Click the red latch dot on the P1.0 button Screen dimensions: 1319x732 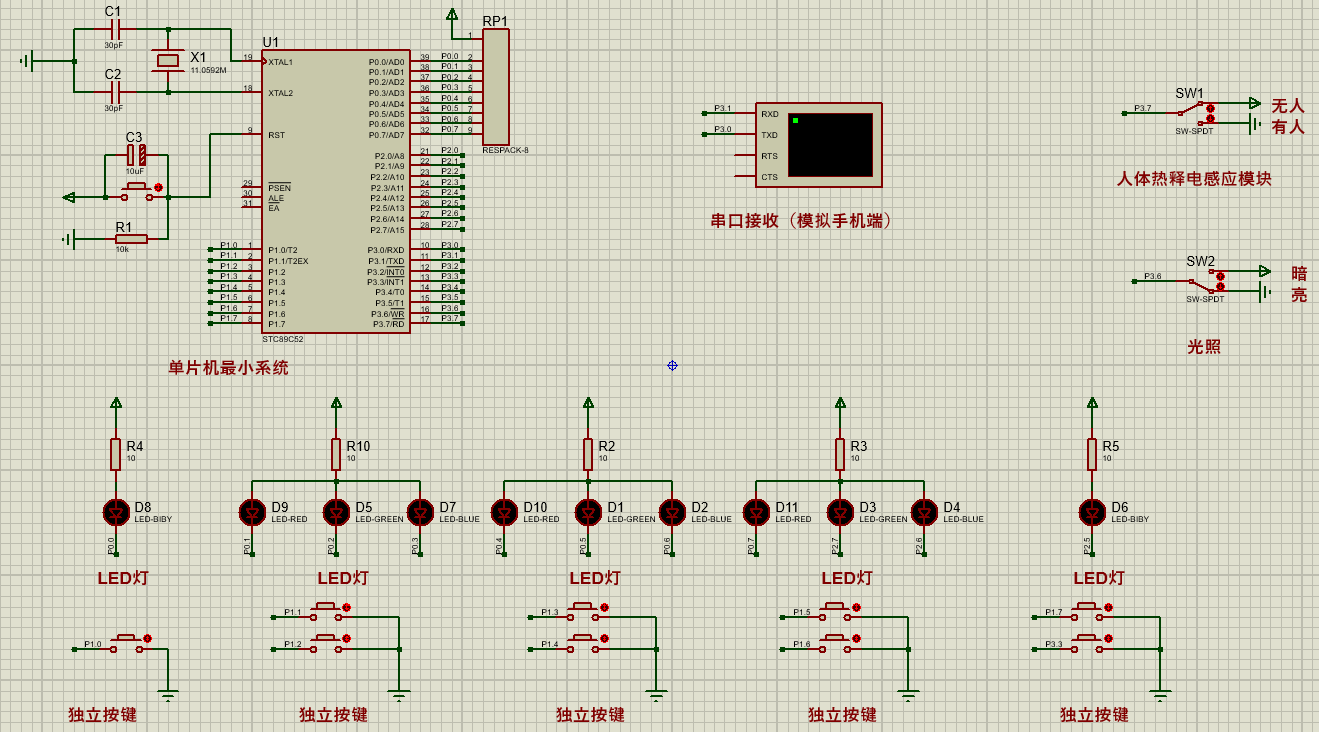tap(148, 638)
